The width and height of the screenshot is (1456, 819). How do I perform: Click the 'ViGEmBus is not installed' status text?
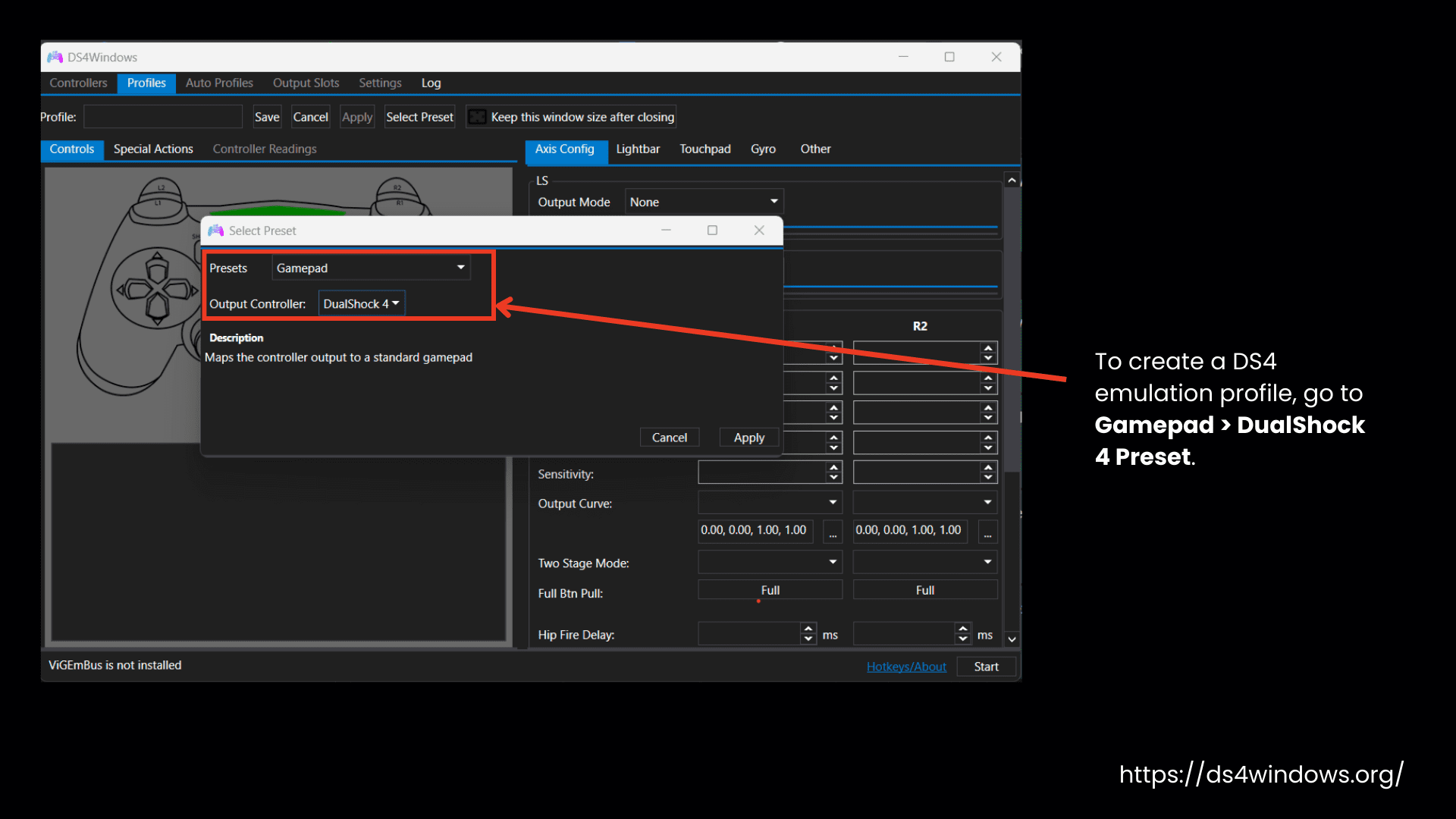[115, 665]
